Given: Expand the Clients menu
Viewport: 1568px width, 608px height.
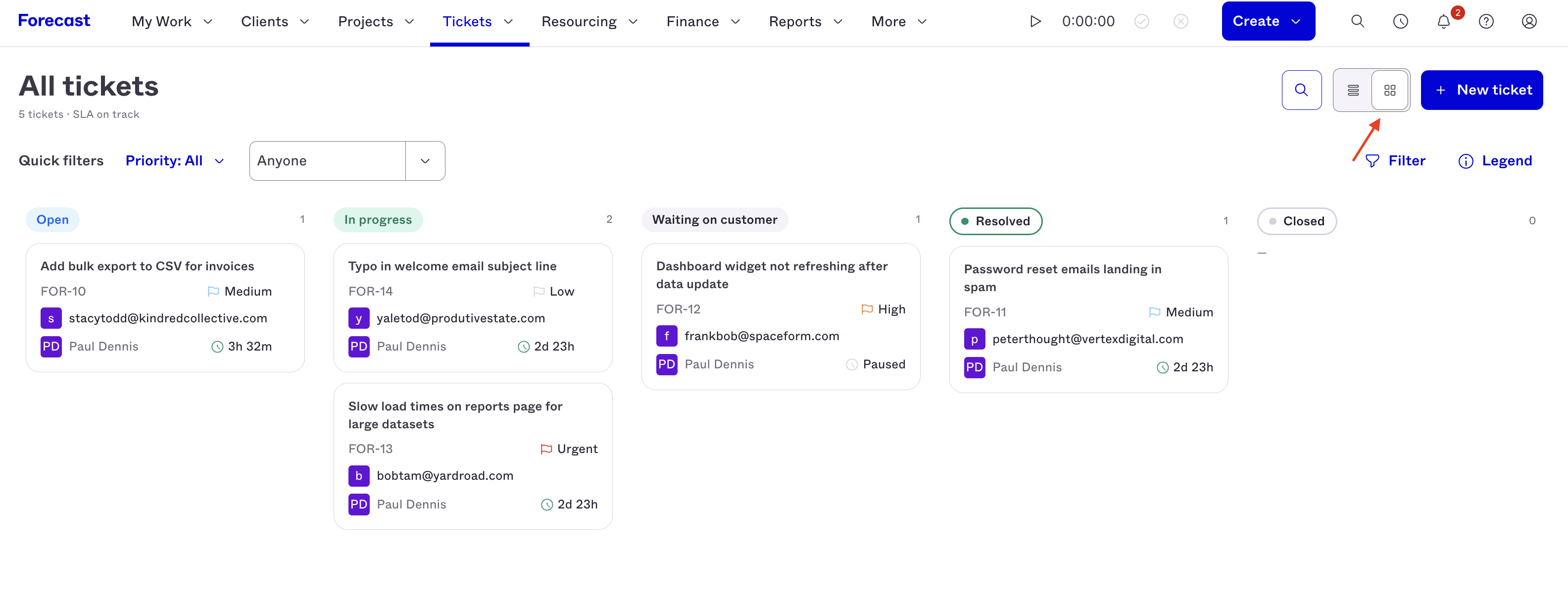Looking at the screenshot, I should [x=275, y=22].
